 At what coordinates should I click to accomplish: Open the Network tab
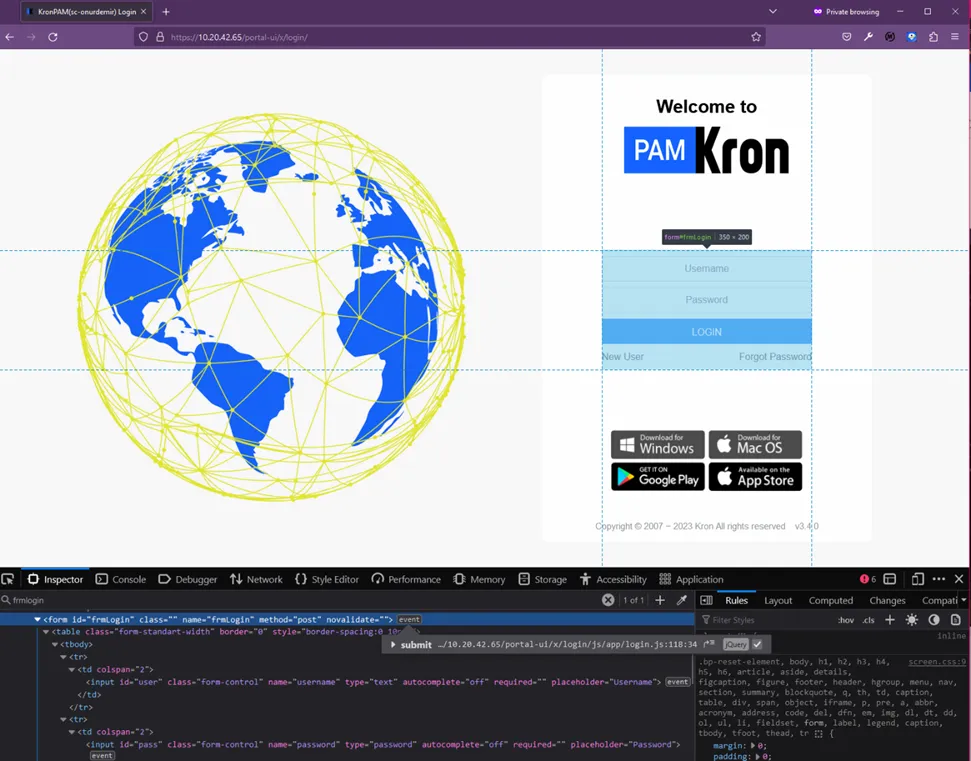click(x=256, y=579)
